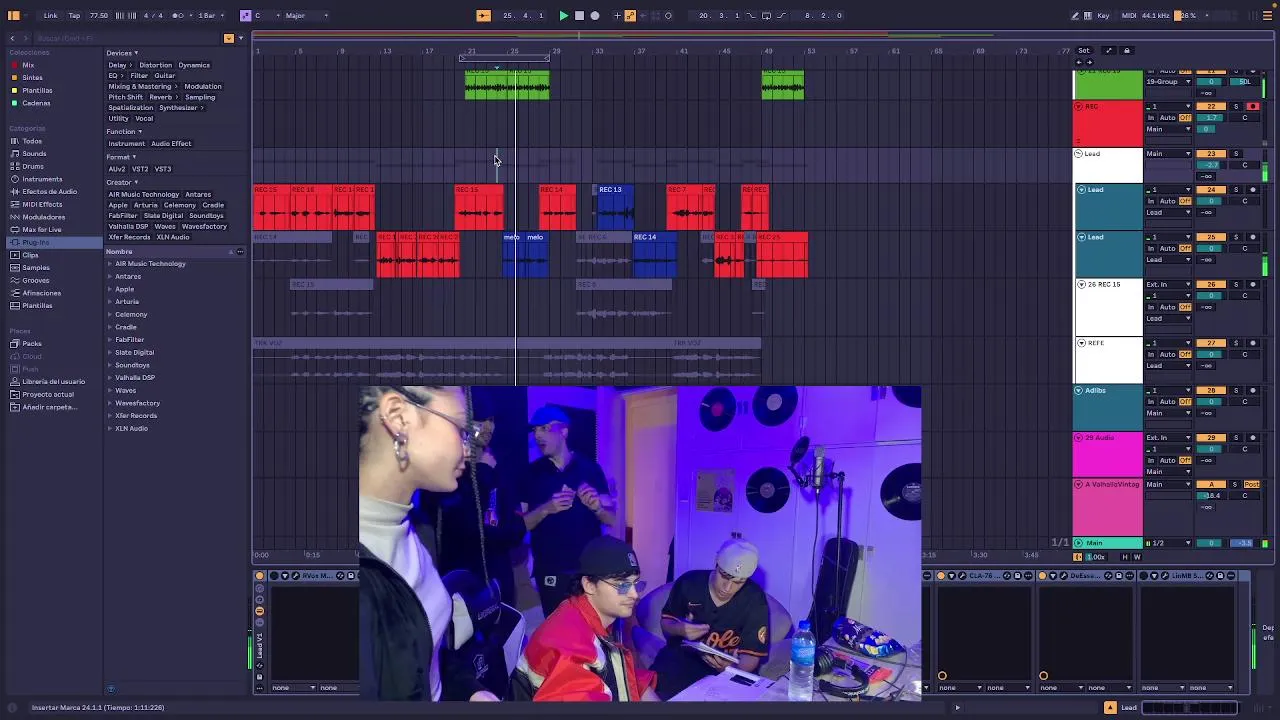Screen dimensions: 1280x720
Task: Enable Draw Mode pencil icon
Action: pos(1075,15)
